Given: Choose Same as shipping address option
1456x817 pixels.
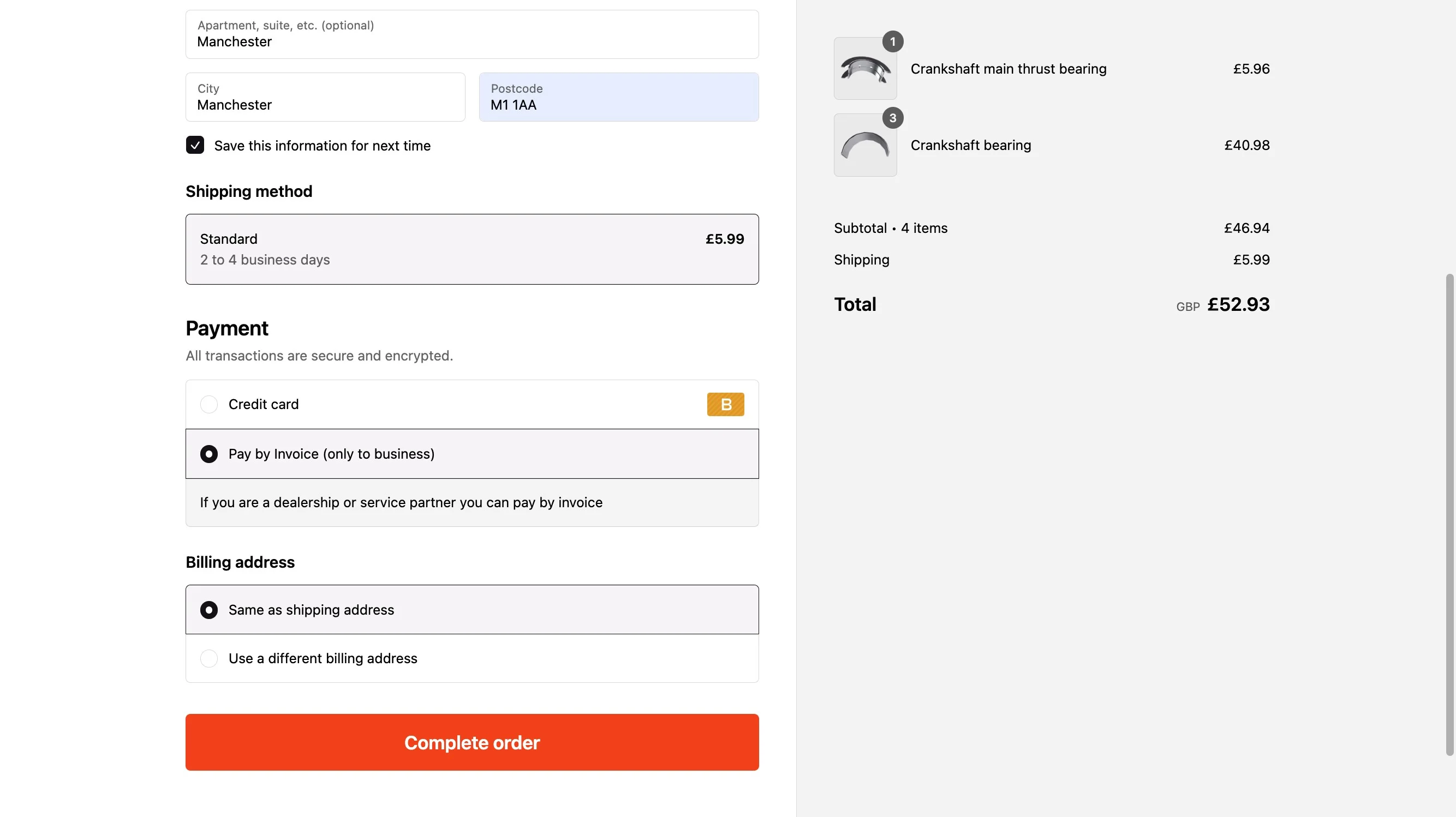Looking at the screenshot, I should [x=472, y=610].
